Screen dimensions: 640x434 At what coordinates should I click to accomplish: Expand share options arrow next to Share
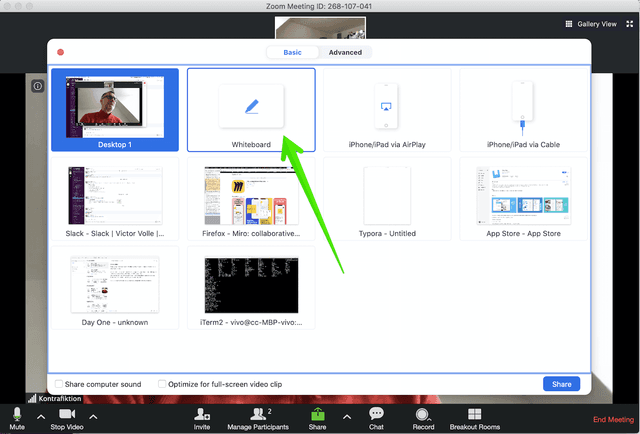[346, 416]
